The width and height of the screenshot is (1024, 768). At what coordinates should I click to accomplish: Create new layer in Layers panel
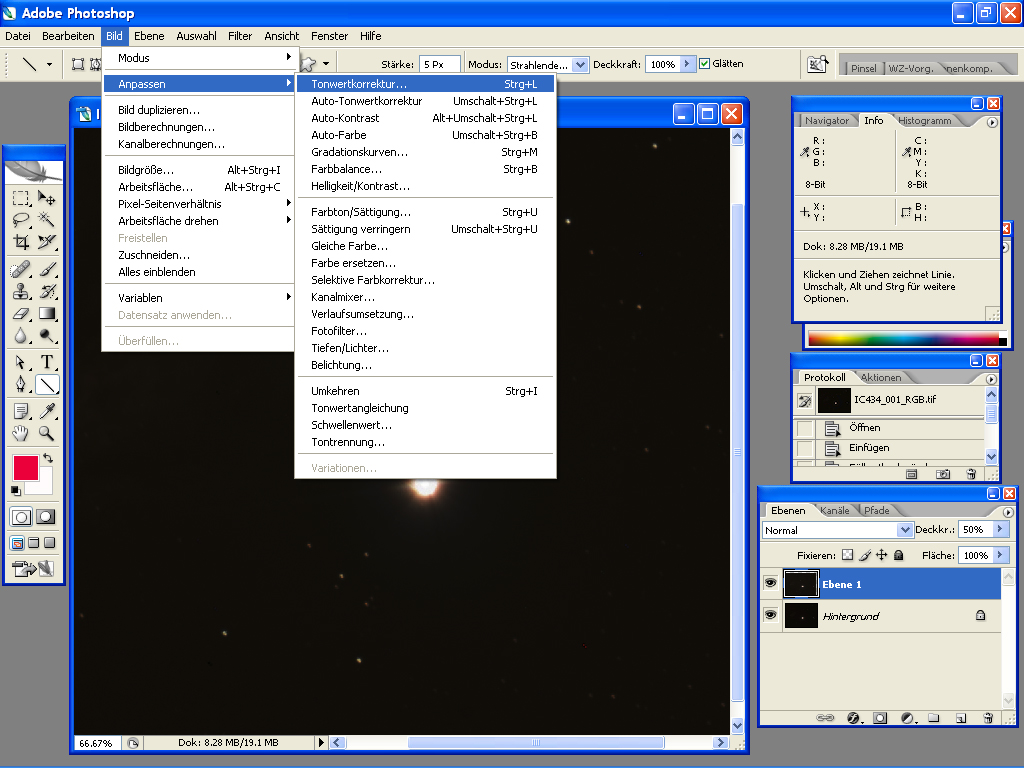(961, 718)
